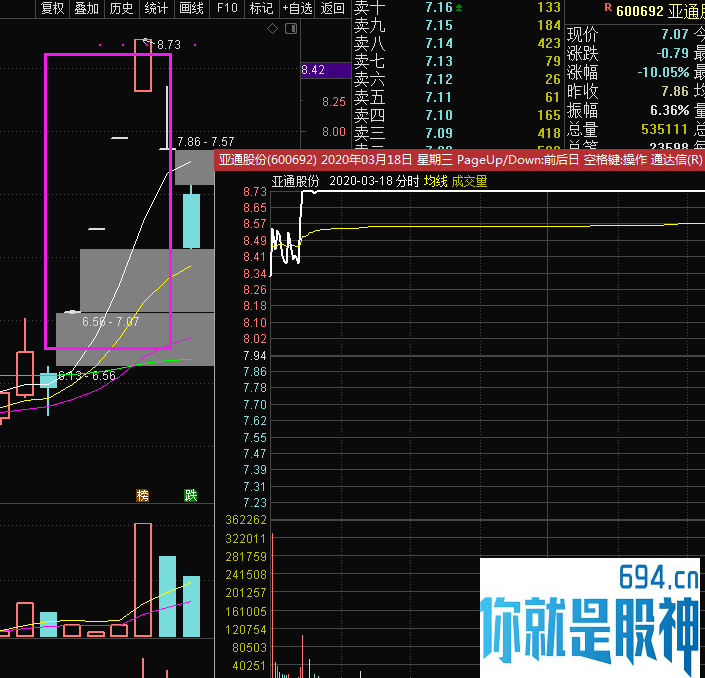Add stock with +自选 button
Image resolution: width=705 pixels, height=678 pixels.
coord(297,8)
